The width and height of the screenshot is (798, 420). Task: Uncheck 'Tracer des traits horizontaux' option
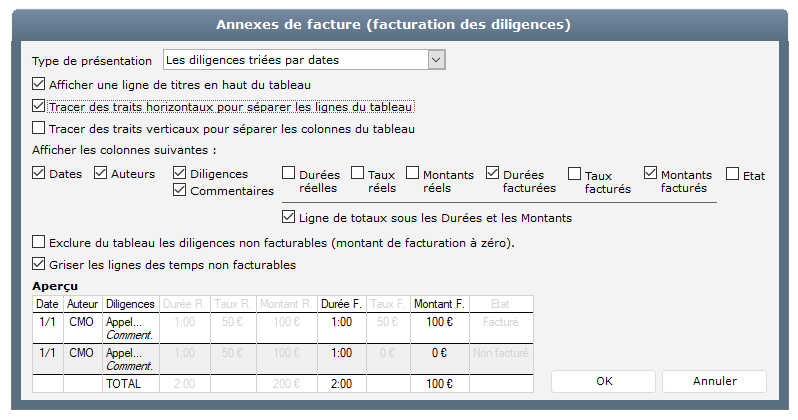tap(39, 106)
